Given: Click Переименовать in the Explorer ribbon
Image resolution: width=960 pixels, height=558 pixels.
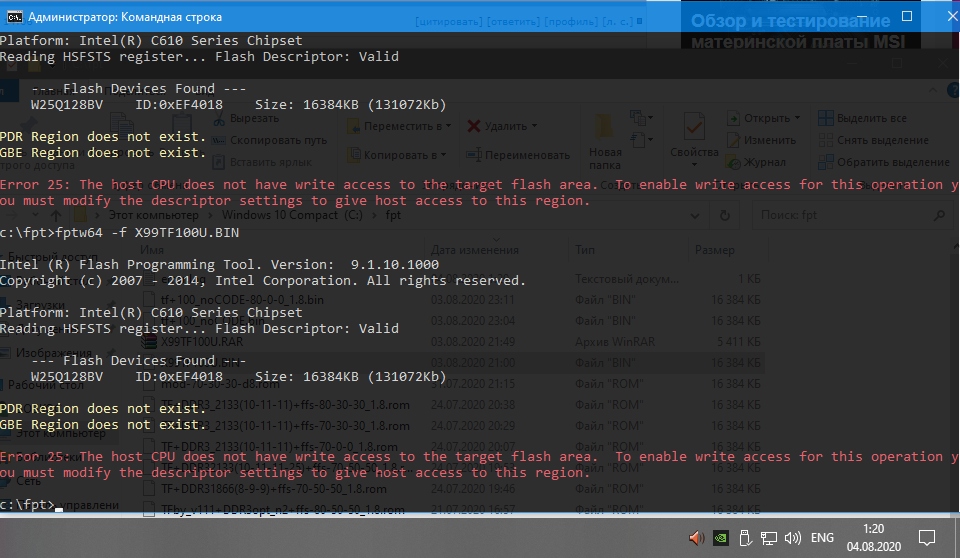Looking at the screenshot, I should pos(518,155).
